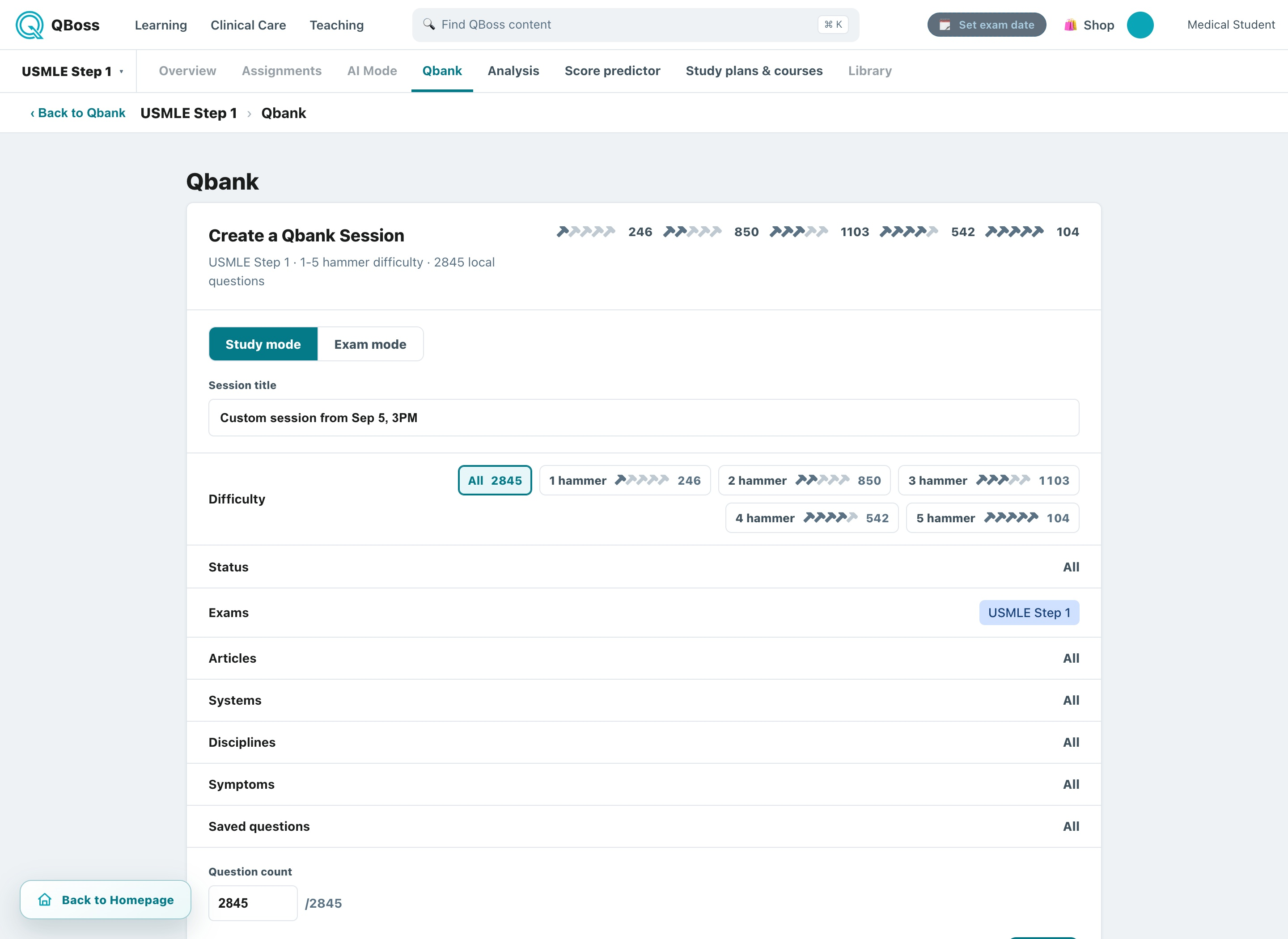This screenshot has height=939, width=1288.
Task: Click the three-hammer icons in the header summary
Action: 799,232
